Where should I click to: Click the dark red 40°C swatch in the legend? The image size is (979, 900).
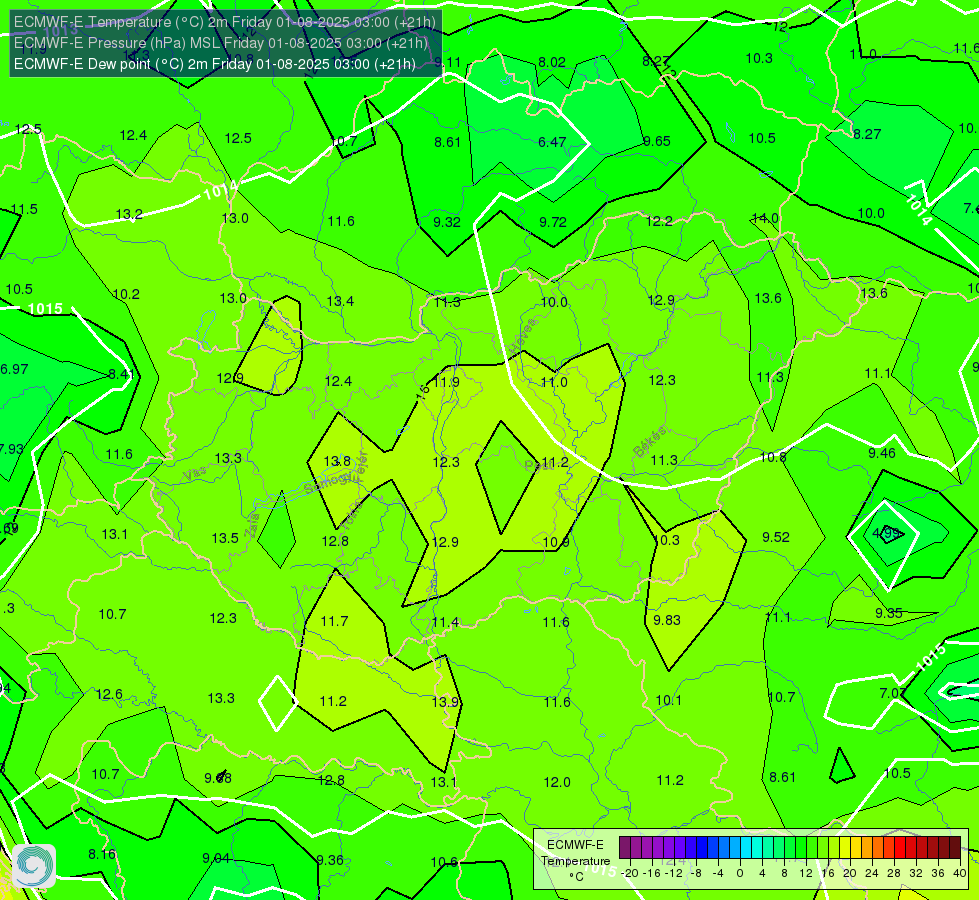tap(955, 848)
